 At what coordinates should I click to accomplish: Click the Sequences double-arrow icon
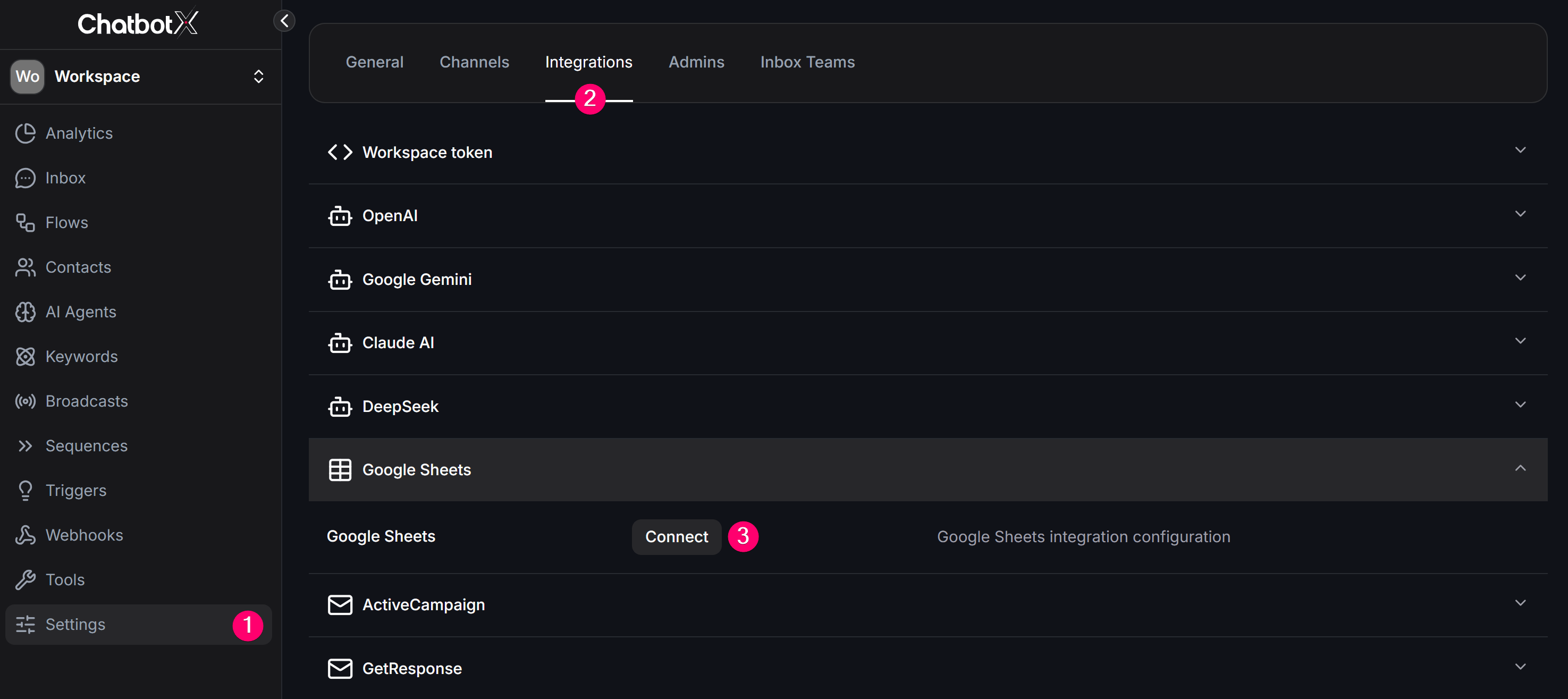(25, 445)
